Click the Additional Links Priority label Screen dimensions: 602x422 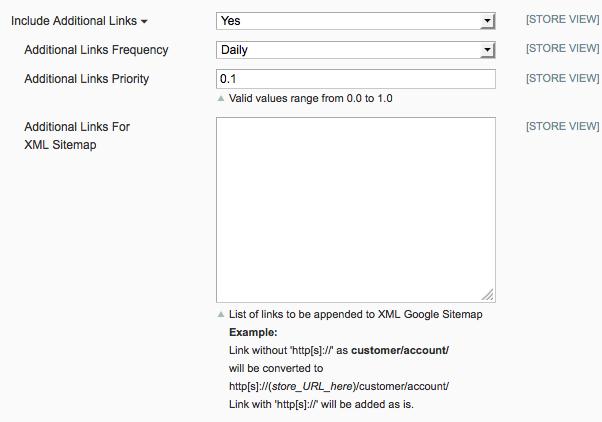[86, 79]
